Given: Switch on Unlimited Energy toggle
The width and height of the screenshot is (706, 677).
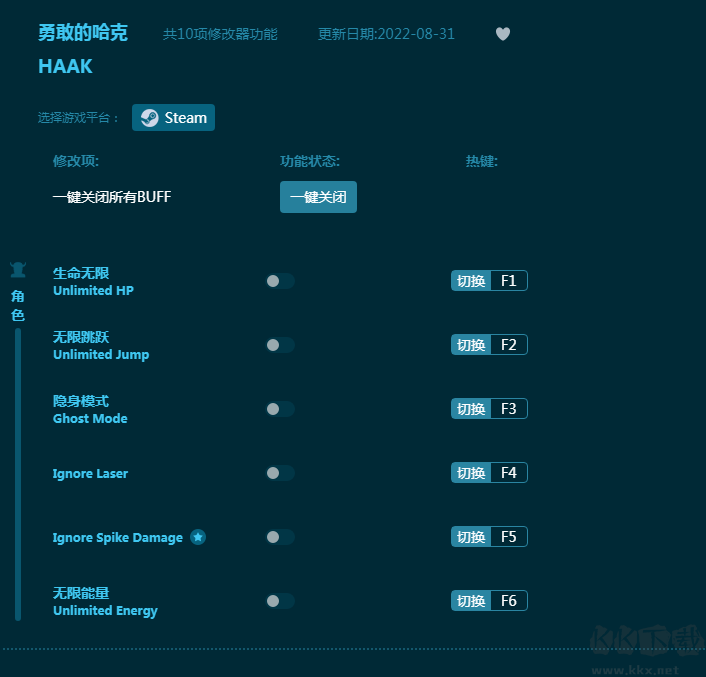Looking at the screenshot, I should click(x=280, y=600).
